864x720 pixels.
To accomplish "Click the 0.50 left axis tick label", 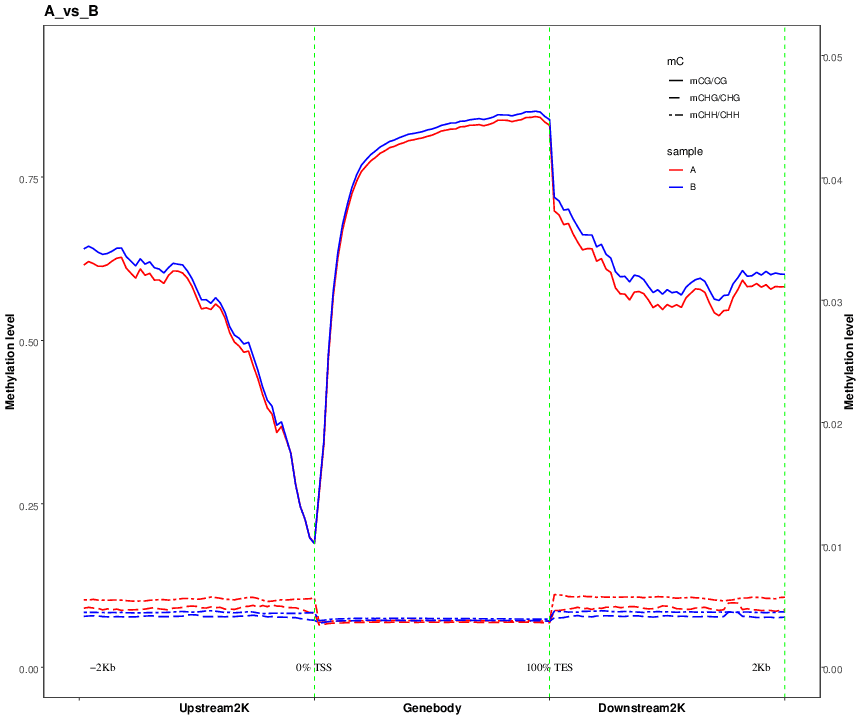I will click(29, 343).
